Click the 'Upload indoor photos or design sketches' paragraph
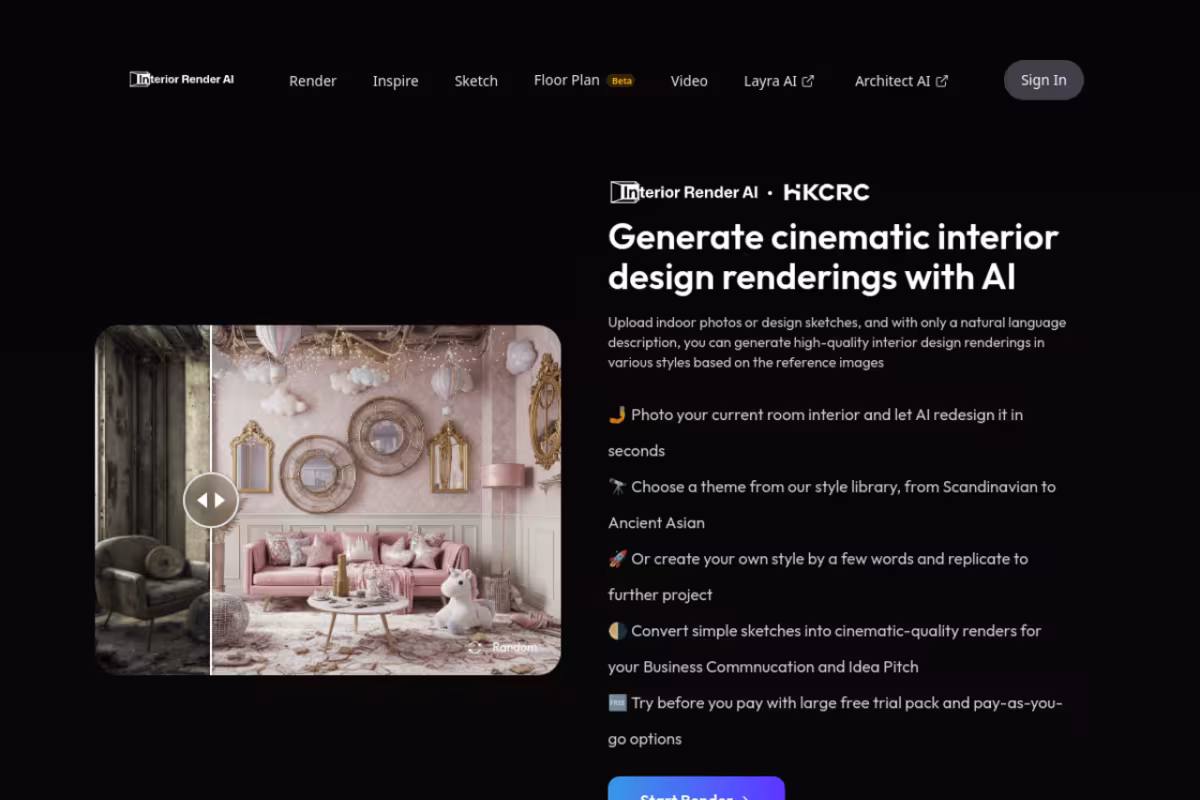The image size is (1200, 800). click(837, 343)
